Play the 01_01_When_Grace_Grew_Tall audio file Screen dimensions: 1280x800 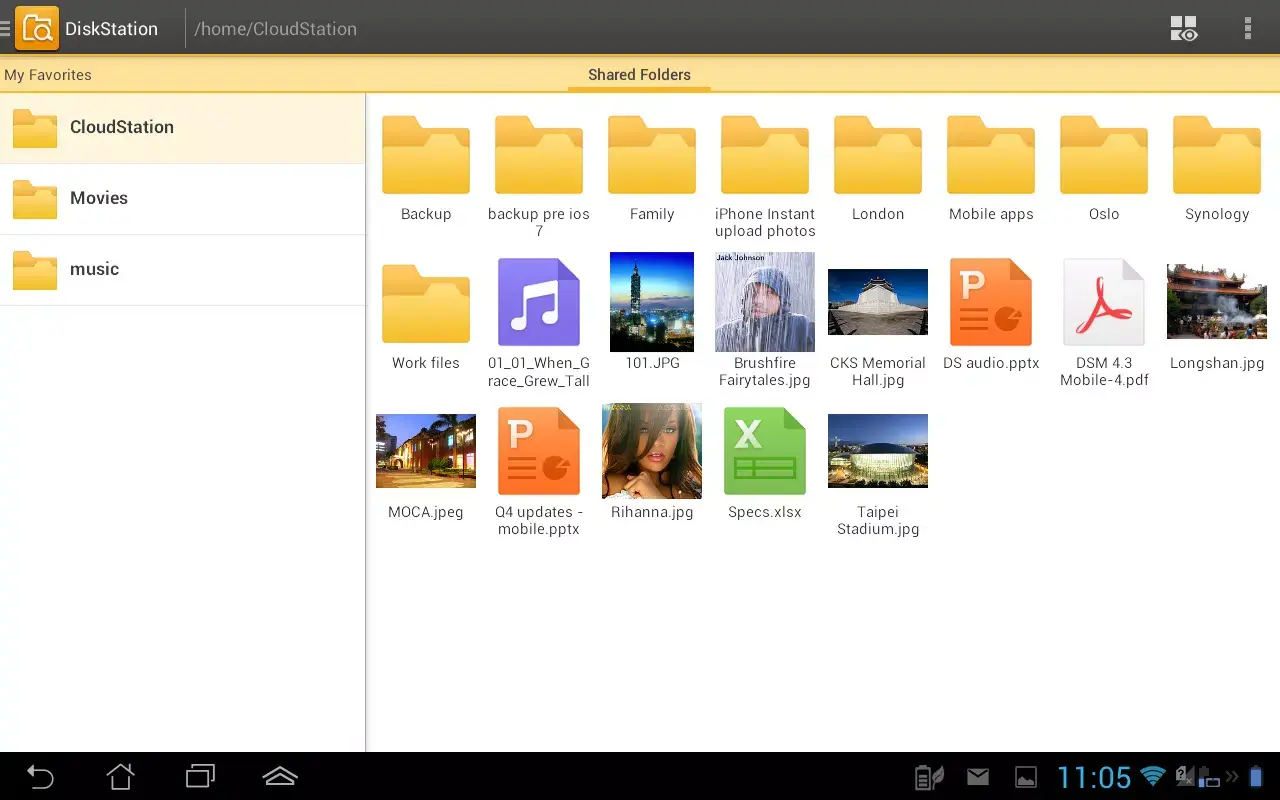tap(539, 301)
